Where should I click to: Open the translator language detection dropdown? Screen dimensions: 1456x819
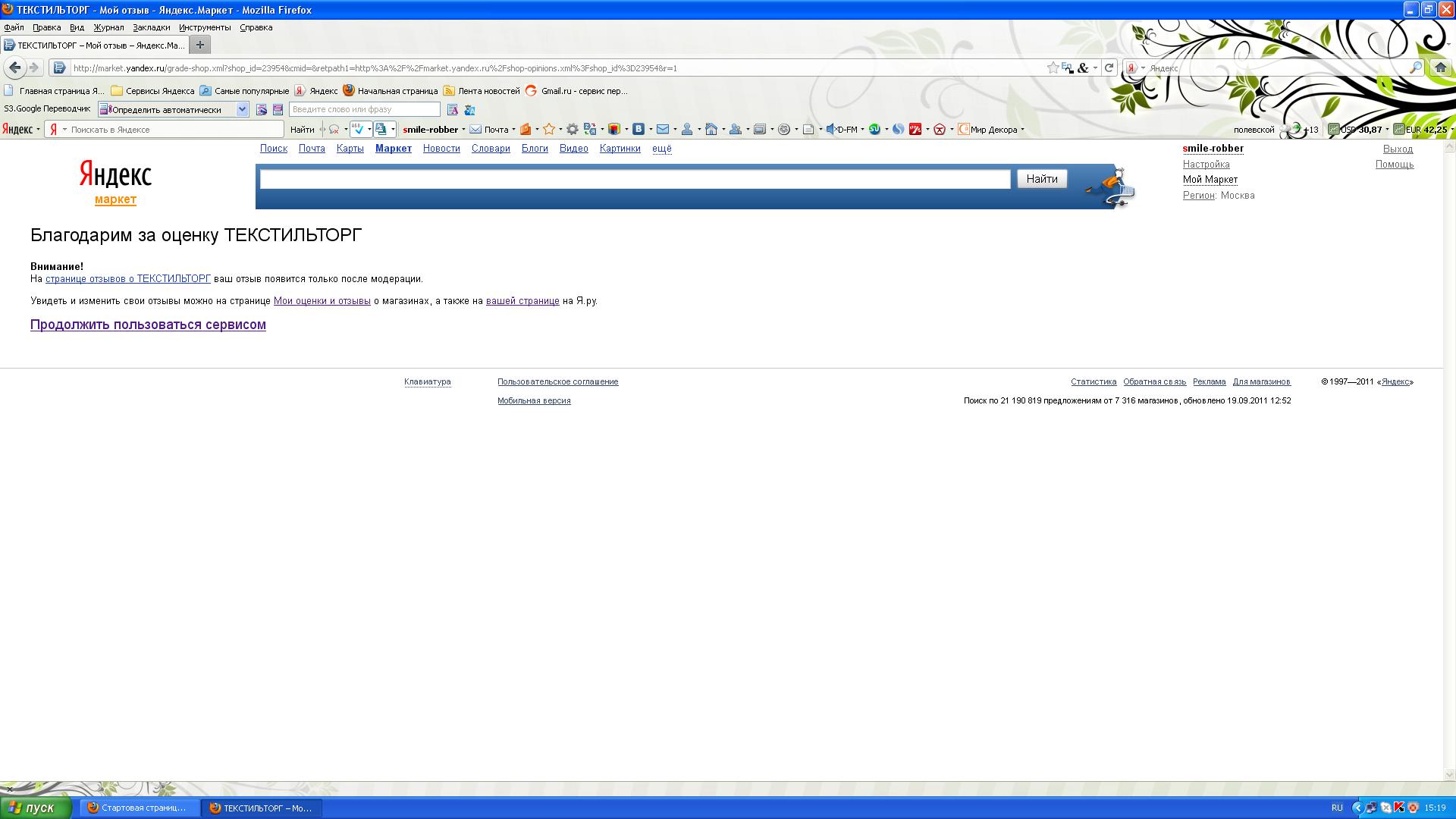242,109
